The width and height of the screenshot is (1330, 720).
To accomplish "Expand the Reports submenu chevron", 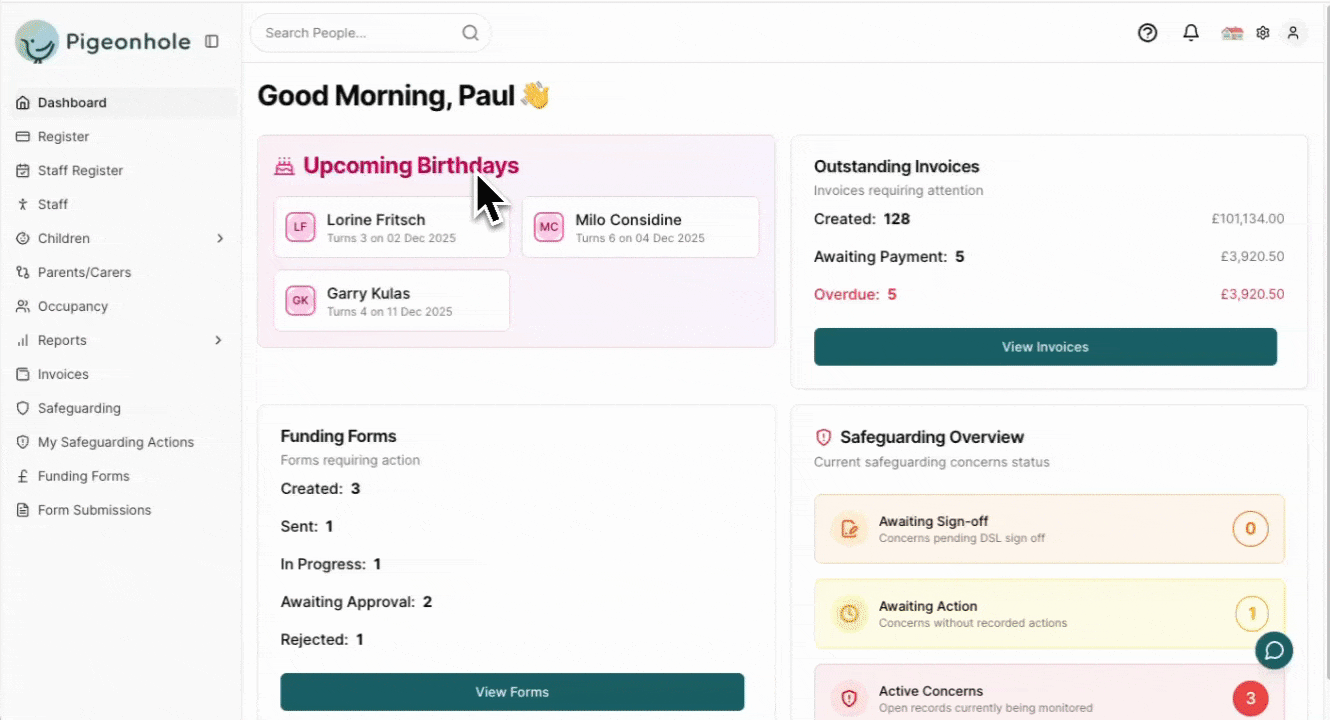I will point(218,340).
